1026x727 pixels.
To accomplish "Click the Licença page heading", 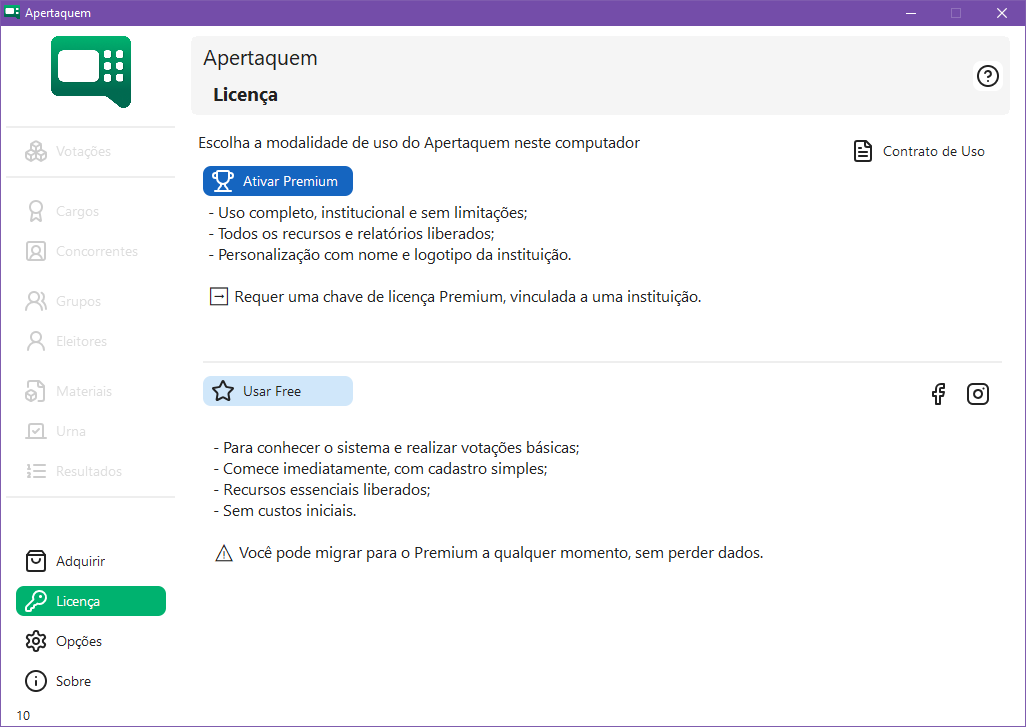I will pyautogui.click(x=245, y=95).
